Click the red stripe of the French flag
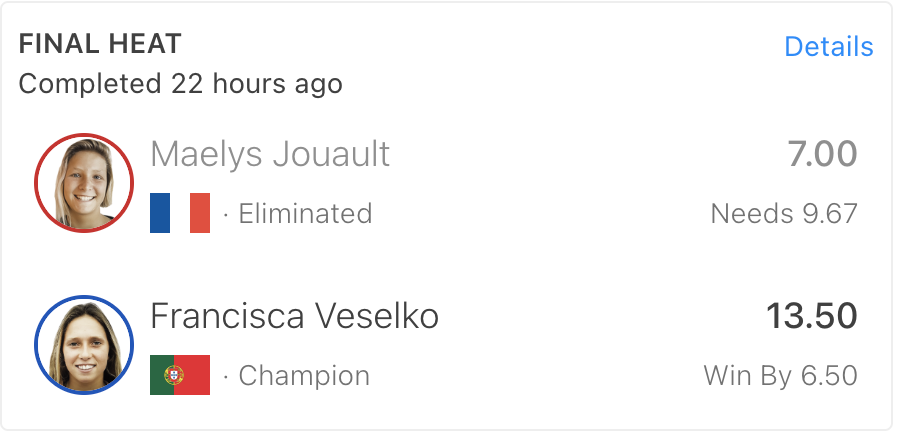The image size is (912, 438). [200, 213]
